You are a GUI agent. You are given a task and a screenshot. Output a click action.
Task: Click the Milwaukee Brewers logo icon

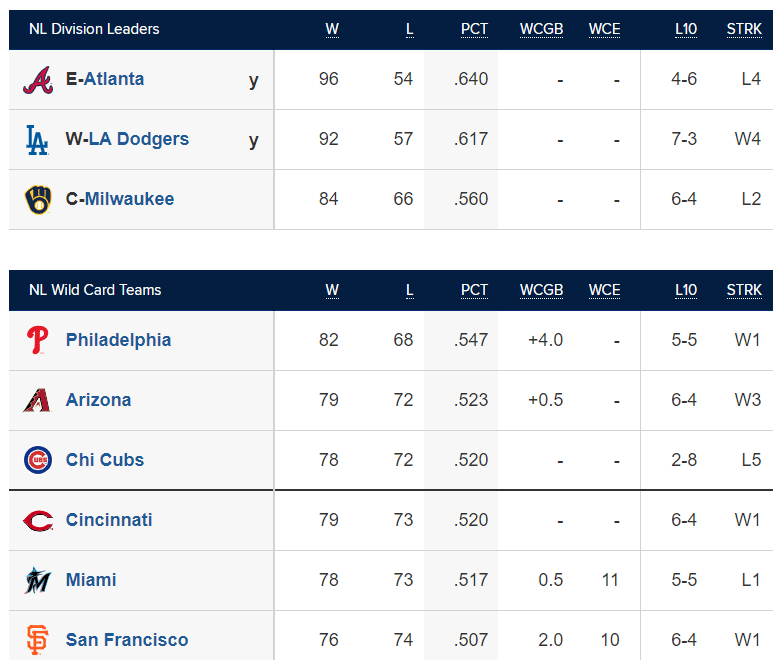(38, 200)
